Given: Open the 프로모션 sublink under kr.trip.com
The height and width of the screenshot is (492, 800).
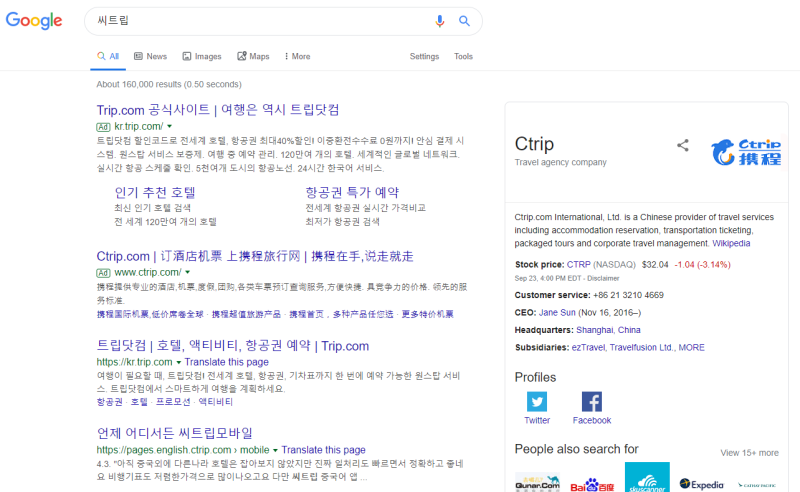Looking at the screenshot, I should pyautogui.click(x=173, y=402).
